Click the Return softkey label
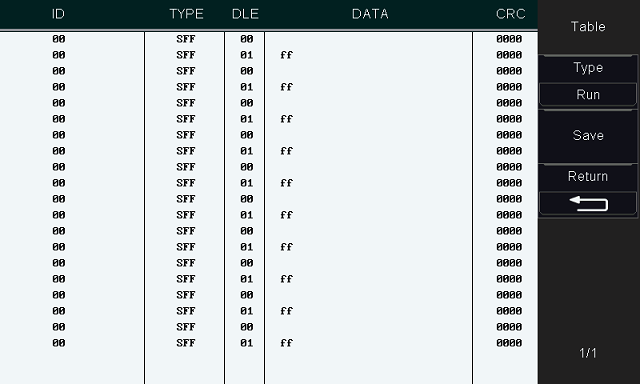The image size is (640, 384). 588,176
